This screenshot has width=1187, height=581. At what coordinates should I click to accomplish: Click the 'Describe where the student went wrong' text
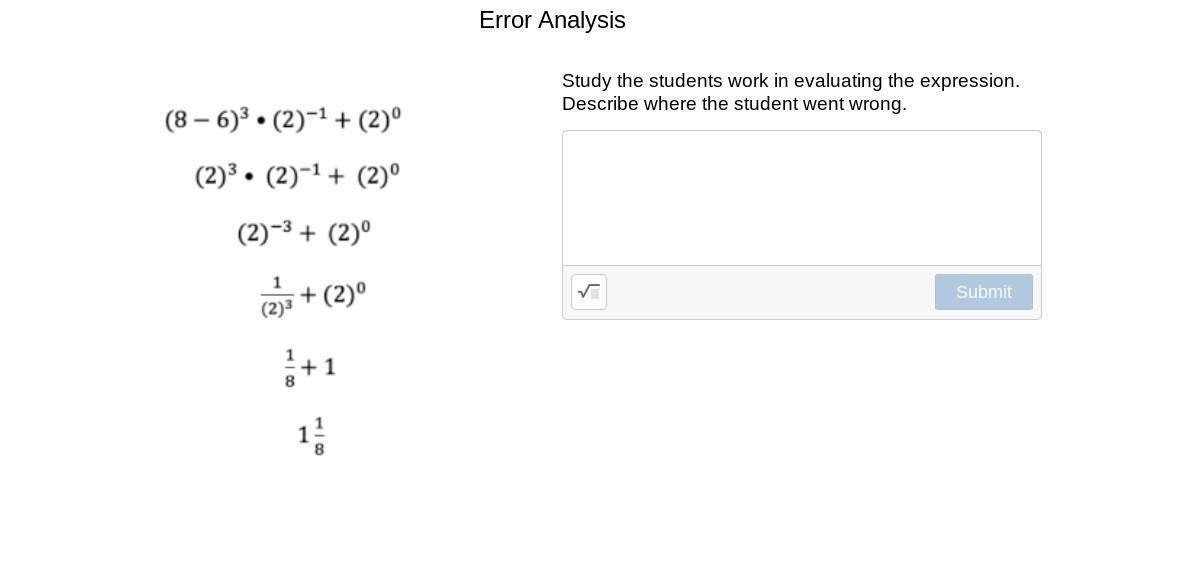[x=734, y=104]
